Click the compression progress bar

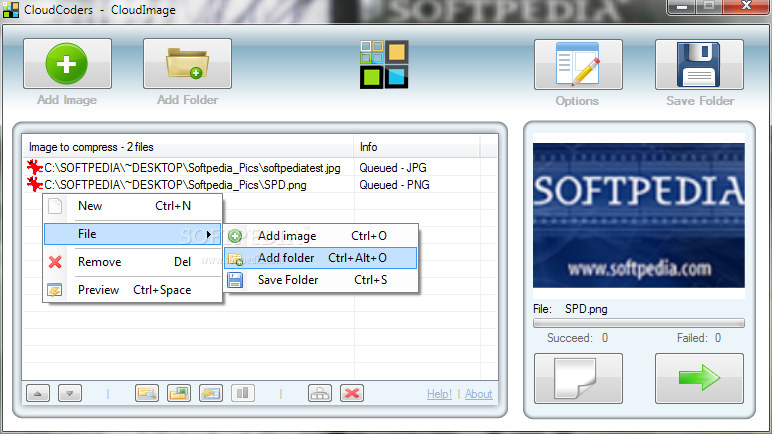coord(639,323)
